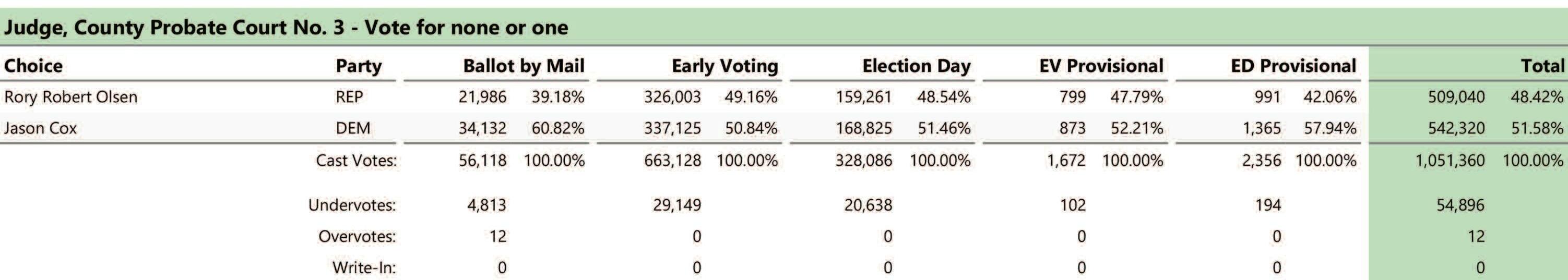Click the Ballot by Mail column header
The width and height of the screenshot is (1568, 280).
(524, 66)
